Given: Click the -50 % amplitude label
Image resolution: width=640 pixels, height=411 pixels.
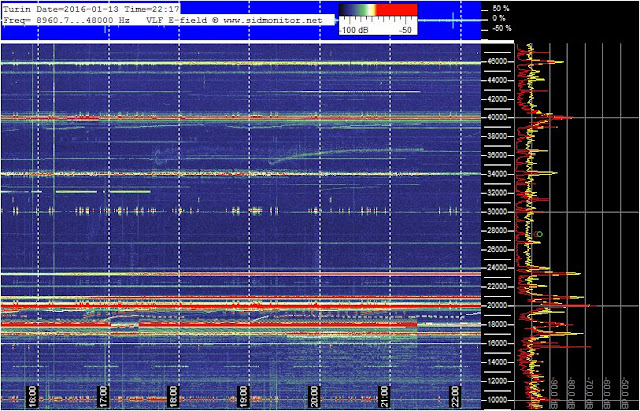Looking at the screenshot, I should 501,29.
